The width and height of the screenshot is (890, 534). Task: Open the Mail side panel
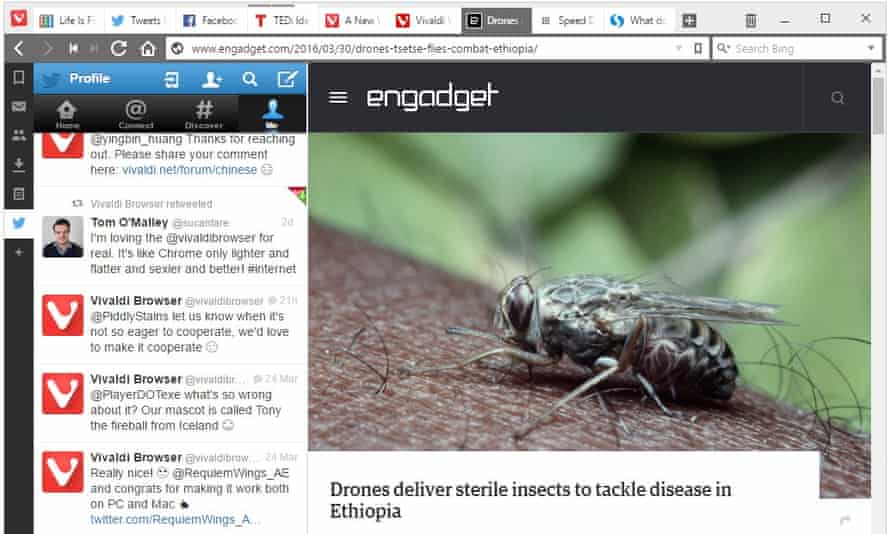[x=19, y=107]
